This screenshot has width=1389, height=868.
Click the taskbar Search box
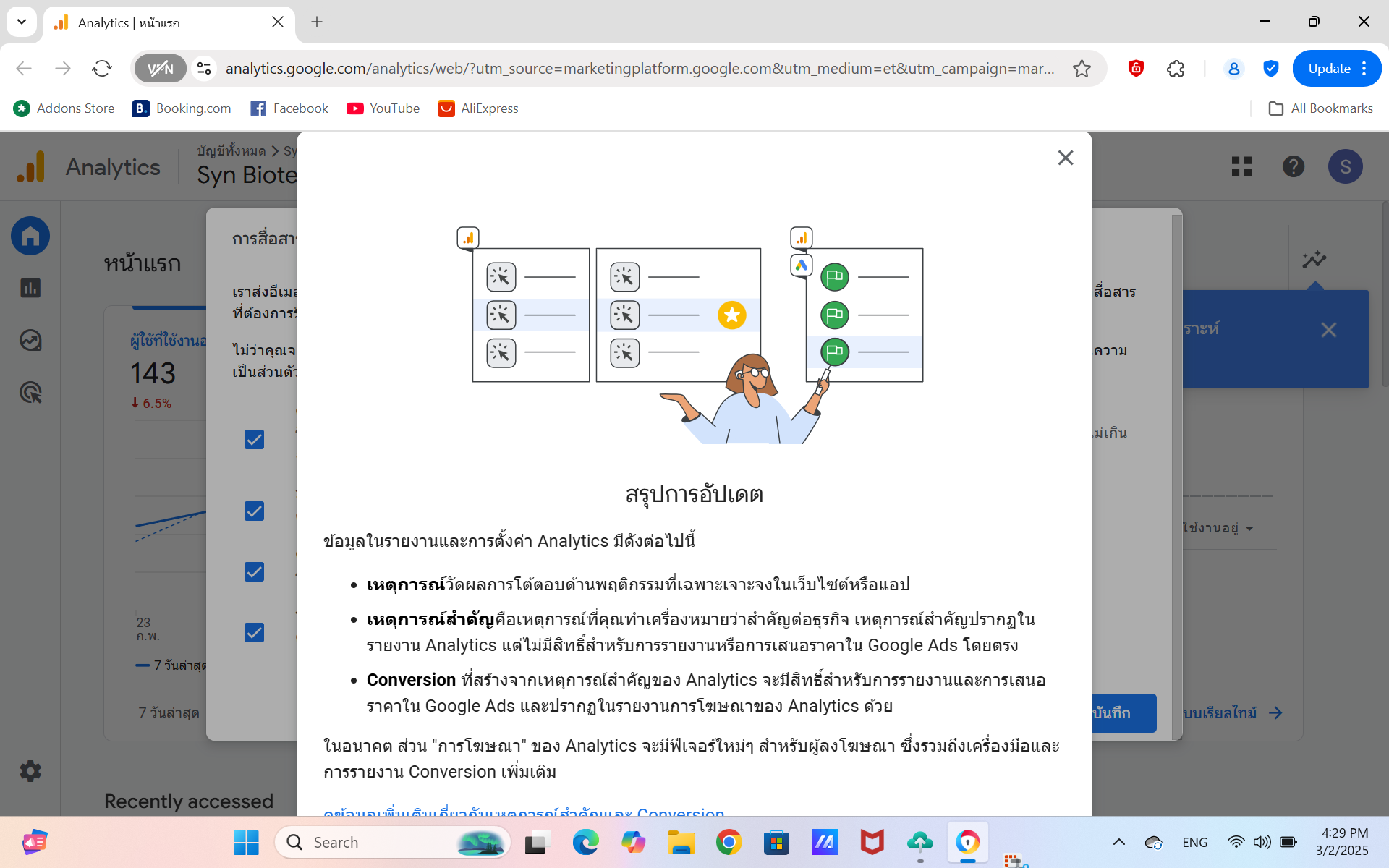[x=393, y=843]
